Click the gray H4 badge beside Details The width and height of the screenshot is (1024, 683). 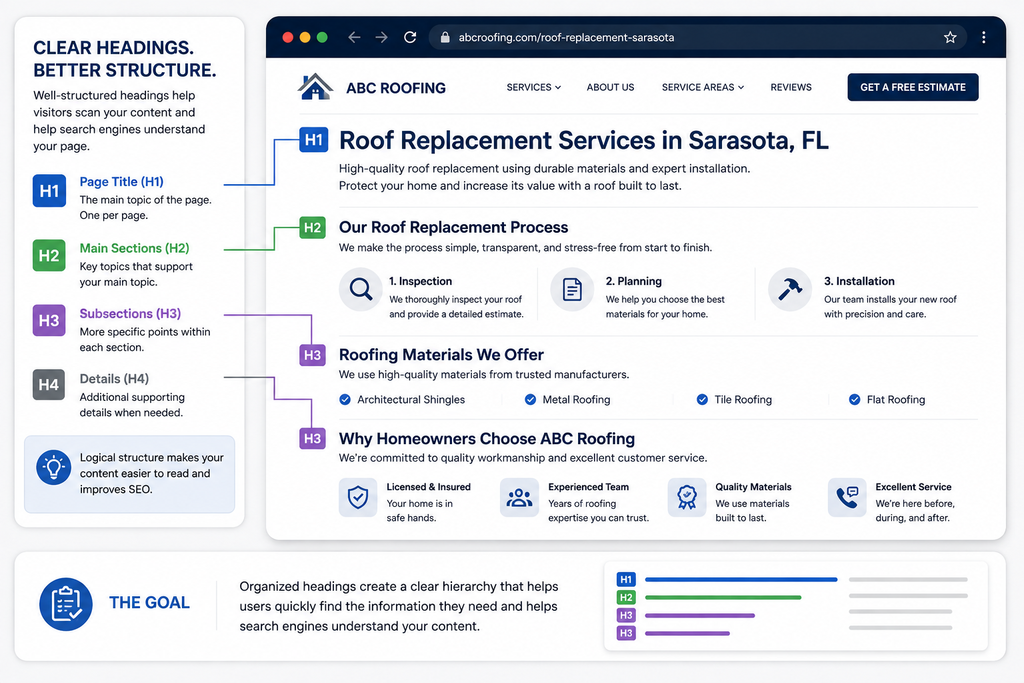pos(50,385)
